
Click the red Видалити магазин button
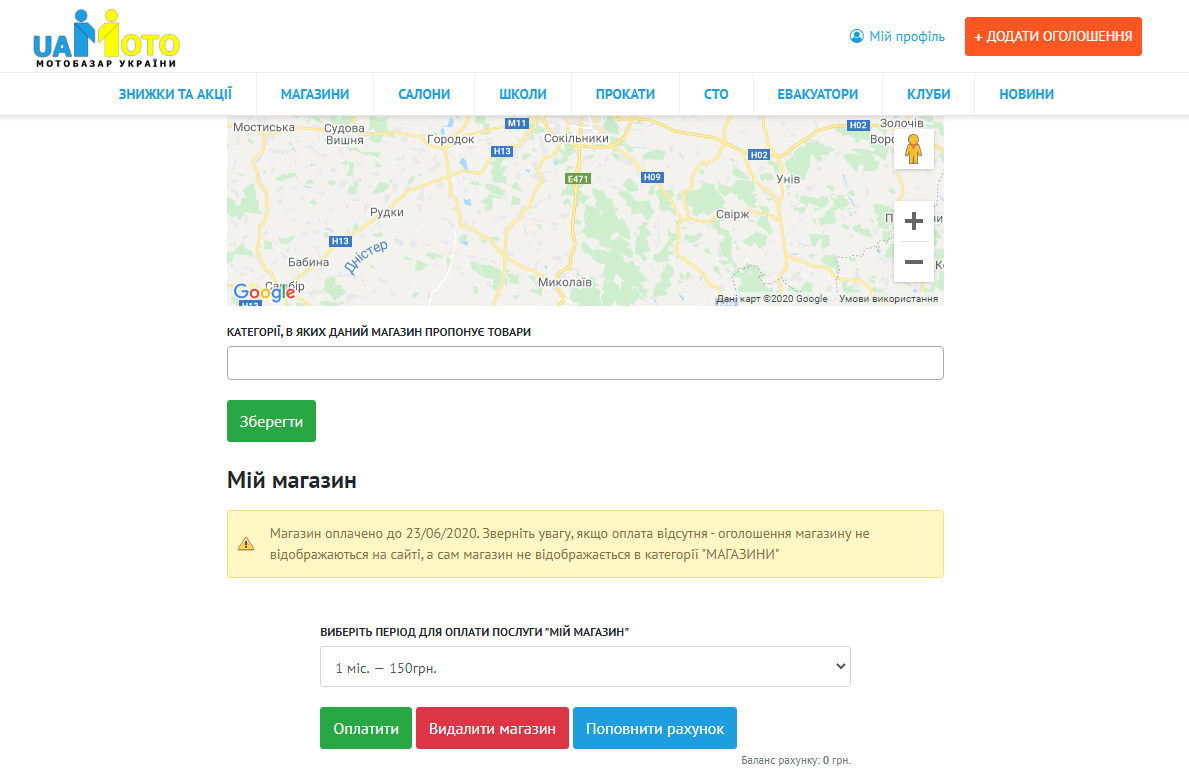492,728
